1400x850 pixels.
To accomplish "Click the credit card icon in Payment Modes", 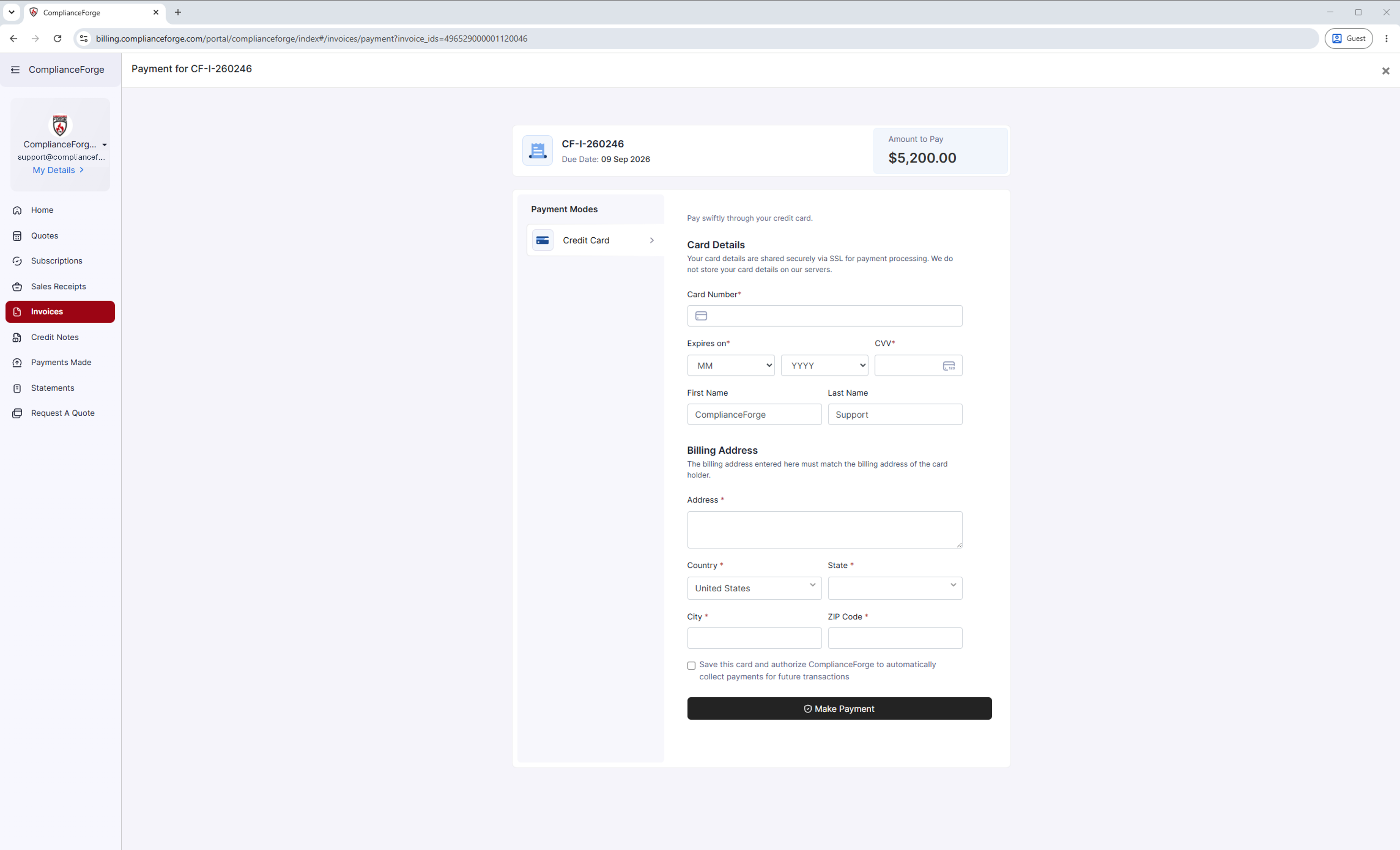I will click(x=543, y=240).
